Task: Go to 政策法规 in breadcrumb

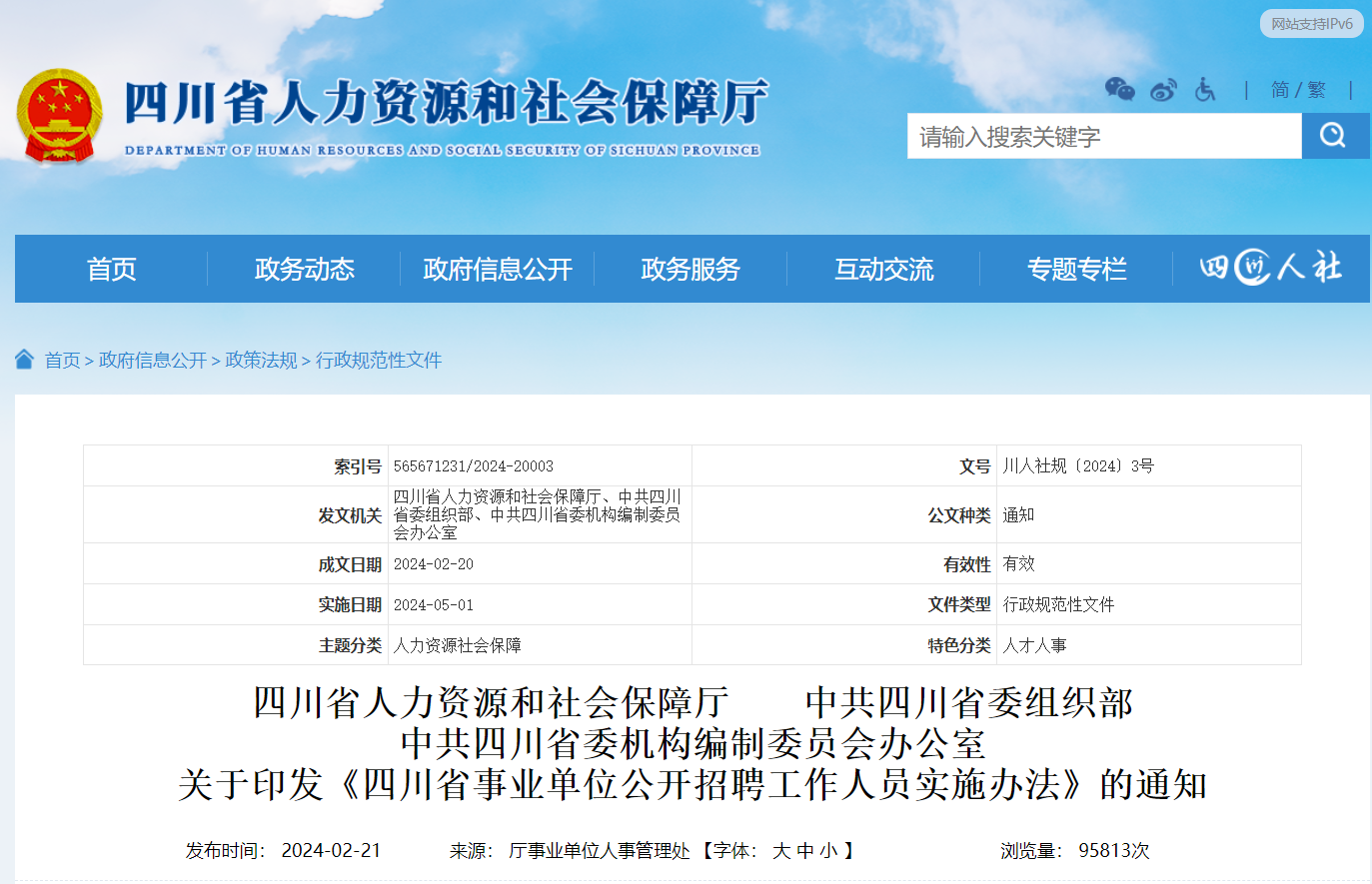Action: pyautogui.click(x=261, y=361)
